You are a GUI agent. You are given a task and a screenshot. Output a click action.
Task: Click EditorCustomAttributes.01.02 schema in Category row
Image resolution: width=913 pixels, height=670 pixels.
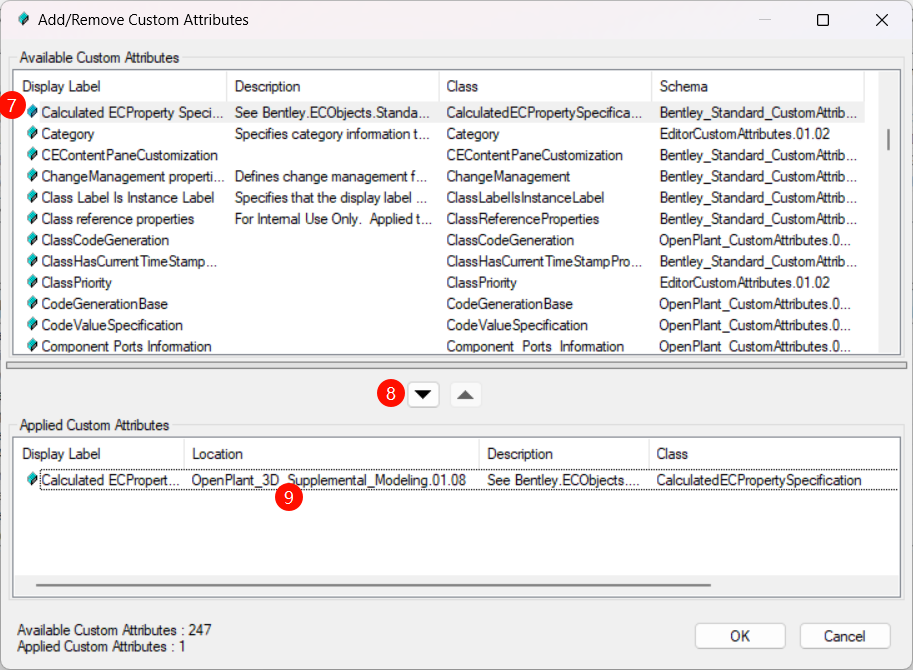(x=745, y=134)
